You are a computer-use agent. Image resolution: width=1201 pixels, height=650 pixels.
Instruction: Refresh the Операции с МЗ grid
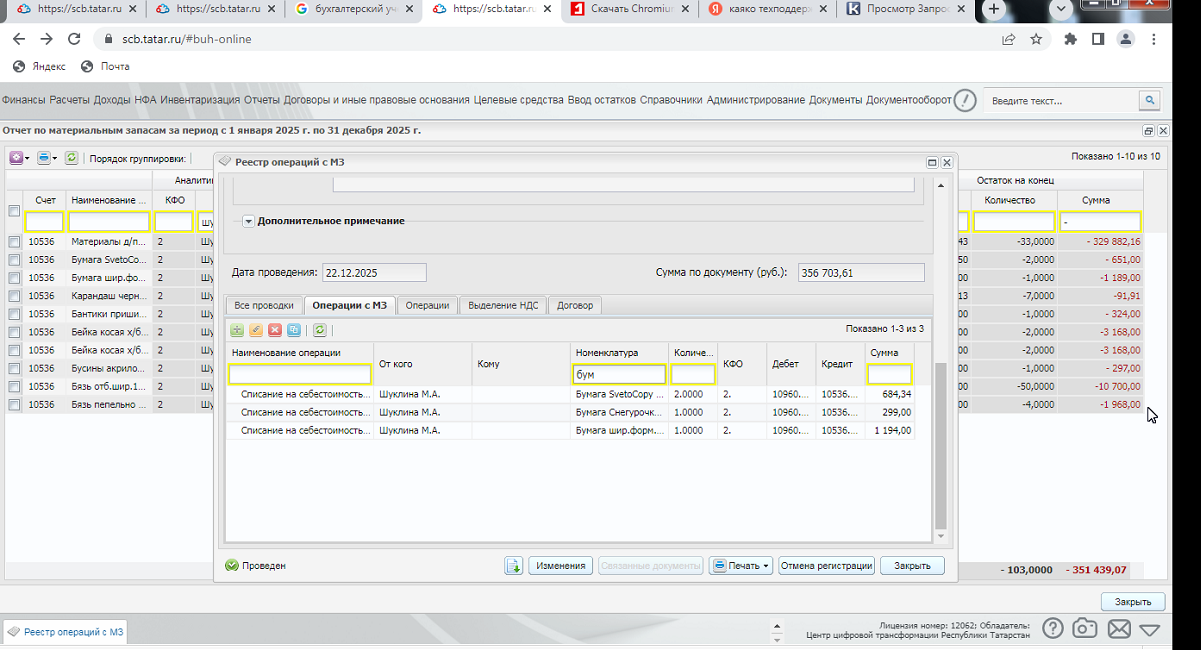pyautogui.click(x=320, y=330)
